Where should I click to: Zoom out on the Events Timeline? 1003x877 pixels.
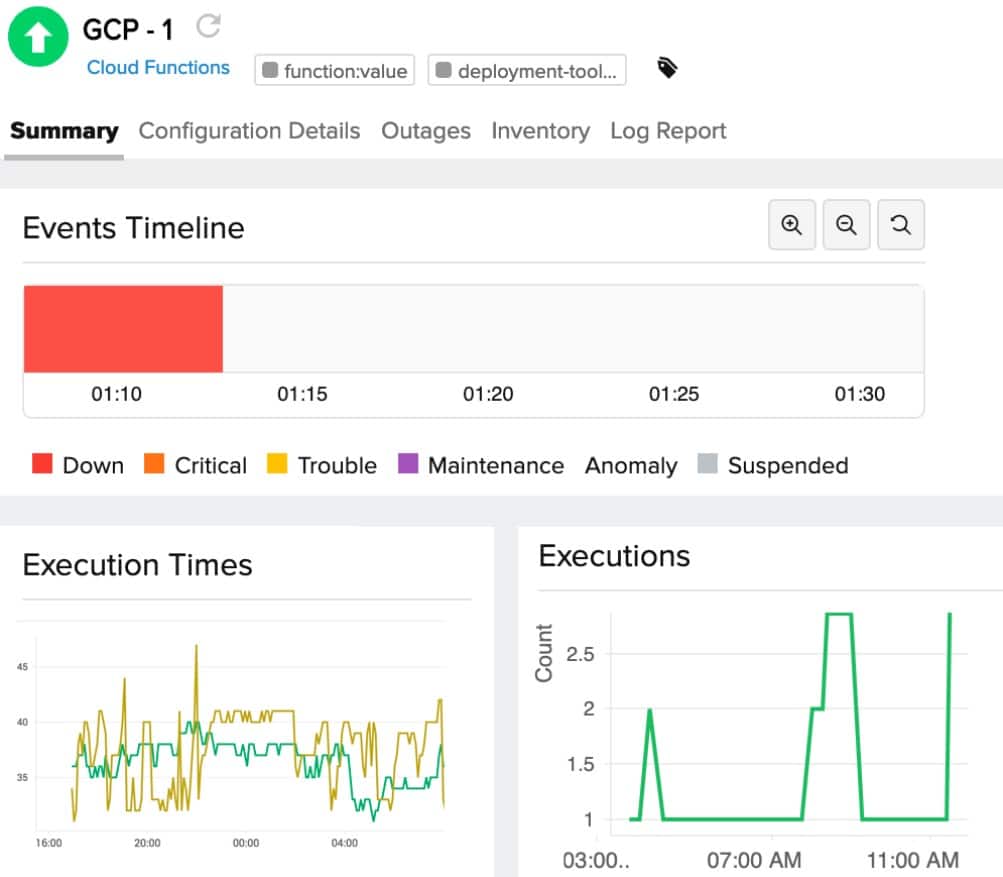click(846, 225)
